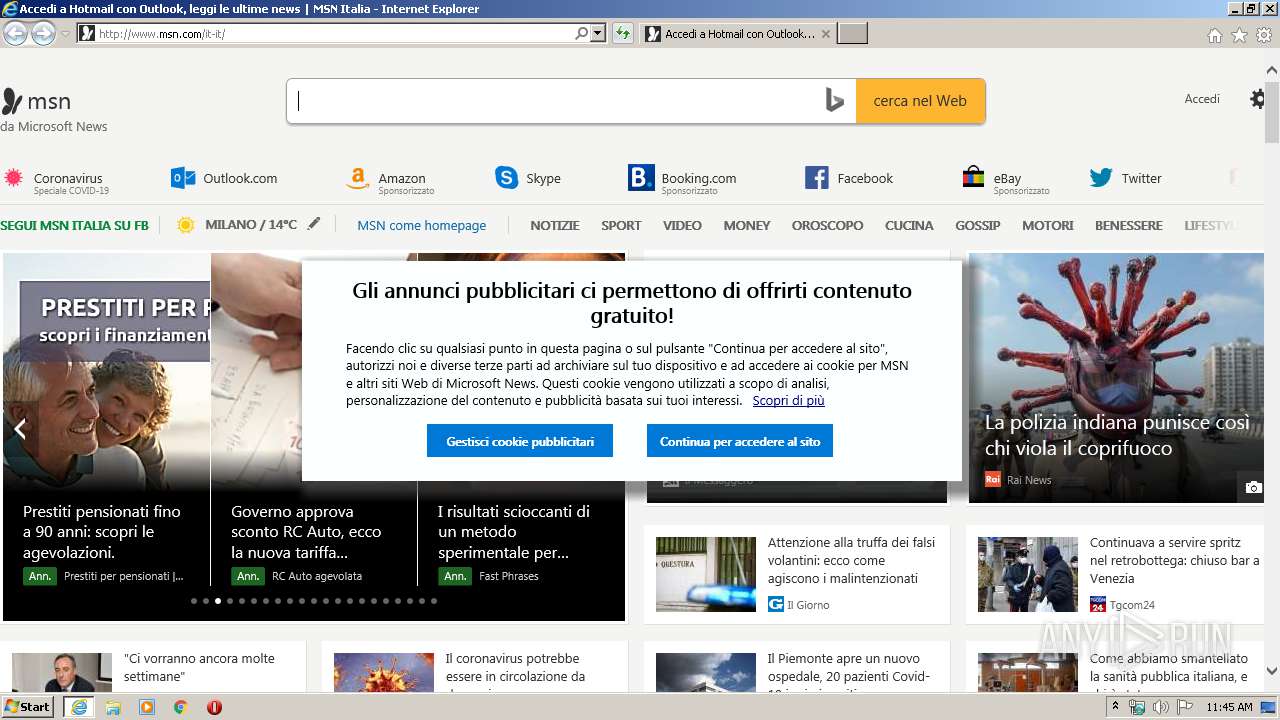Open a new browser tab
The width and height of the screenshot is (1280, 720).
[852, 34]
